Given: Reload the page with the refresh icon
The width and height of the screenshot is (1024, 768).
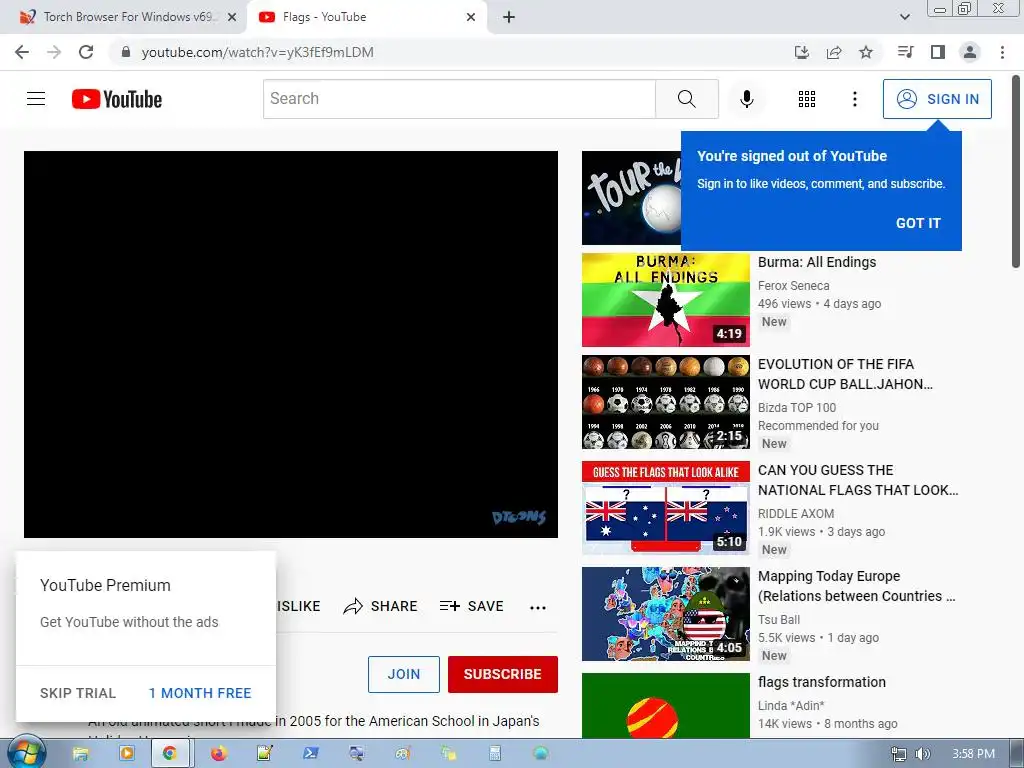Looking at the screenshot, I should click(x=86, y=52).
